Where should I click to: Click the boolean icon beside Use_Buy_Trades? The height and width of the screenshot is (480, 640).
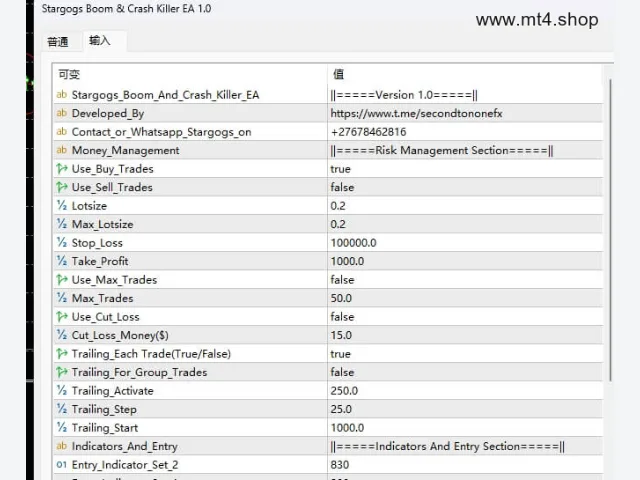(x=62, y=169)
